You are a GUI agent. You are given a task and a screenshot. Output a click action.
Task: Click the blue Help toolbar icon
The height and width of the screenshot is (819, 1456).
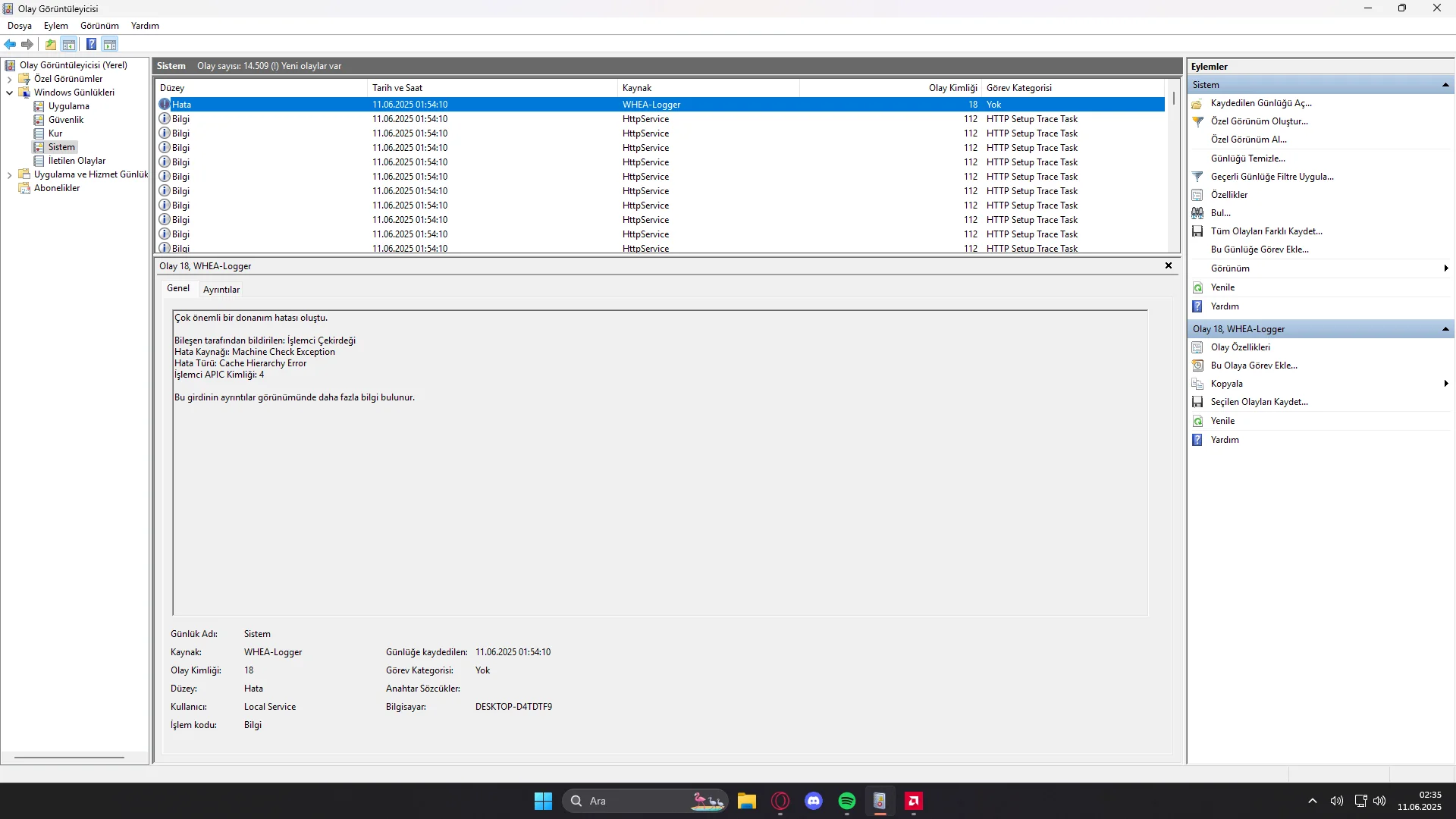(x=91, y=44)
